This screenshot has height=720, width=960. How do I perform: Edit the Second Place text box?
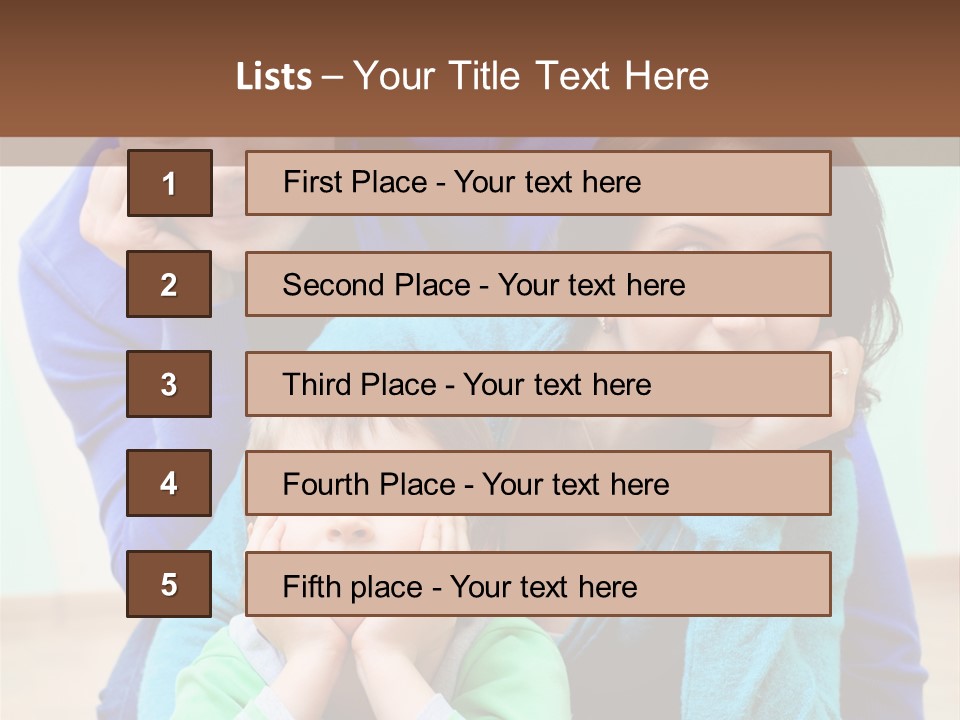coord(538,284)
